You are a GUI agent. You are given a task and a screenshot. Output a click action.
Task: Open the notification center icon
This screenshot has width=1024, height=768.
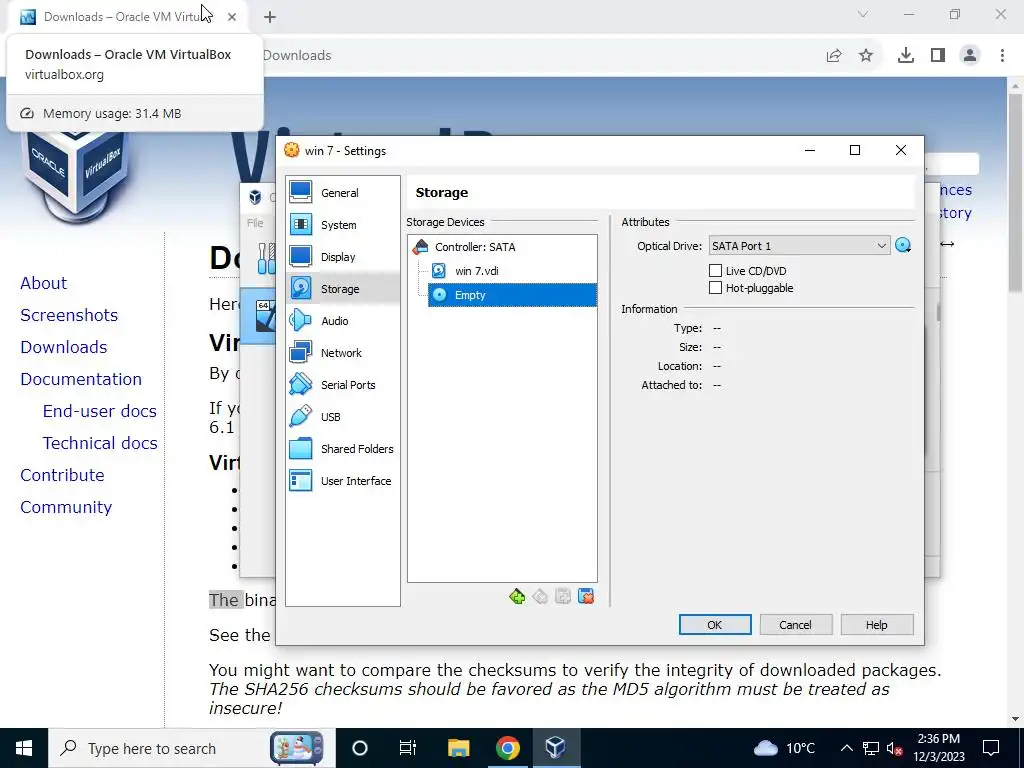point(991,748)
